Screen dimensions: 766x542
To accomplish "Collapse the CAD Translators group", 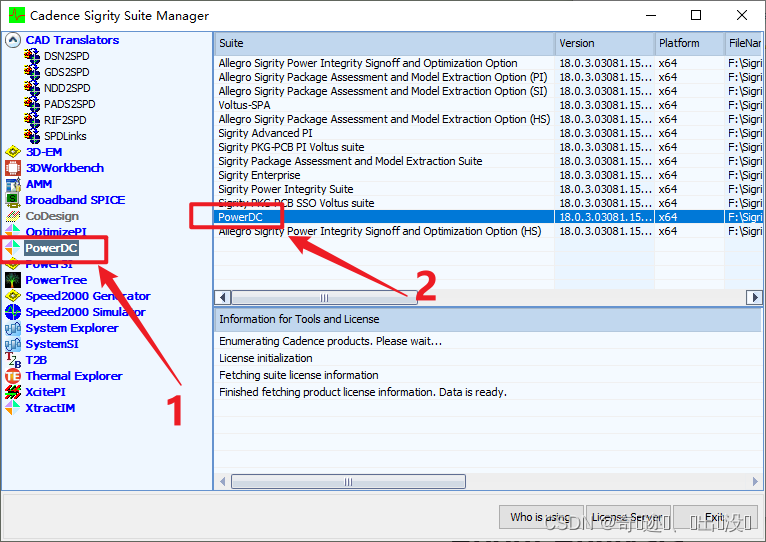I will (13, 40).
